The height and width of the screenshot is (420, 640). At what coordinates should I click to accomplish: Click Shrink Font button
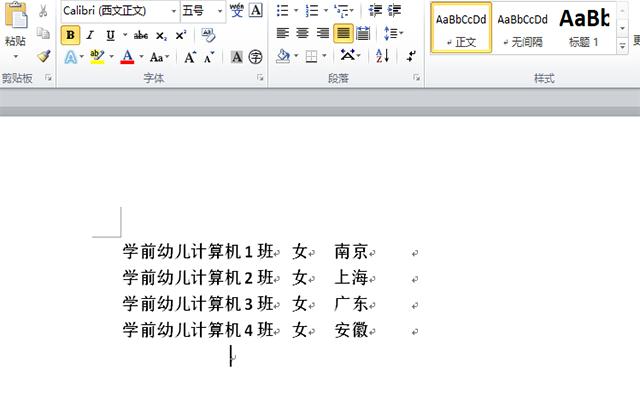point(209,57)
